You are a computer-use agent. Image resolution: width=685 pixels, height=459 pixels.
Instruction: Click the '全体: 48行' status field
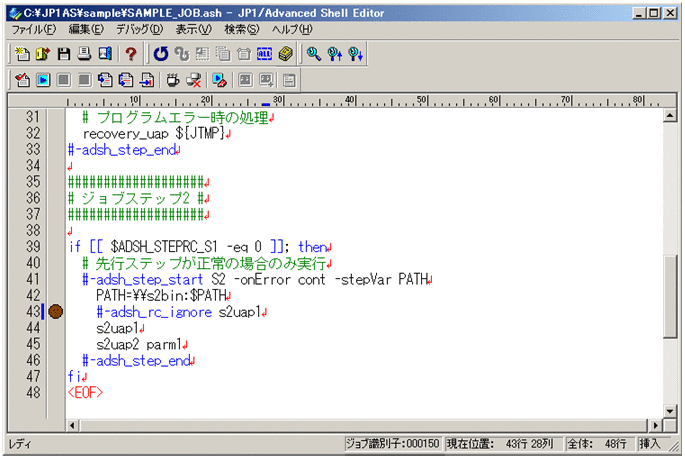[x=600, y=444]
